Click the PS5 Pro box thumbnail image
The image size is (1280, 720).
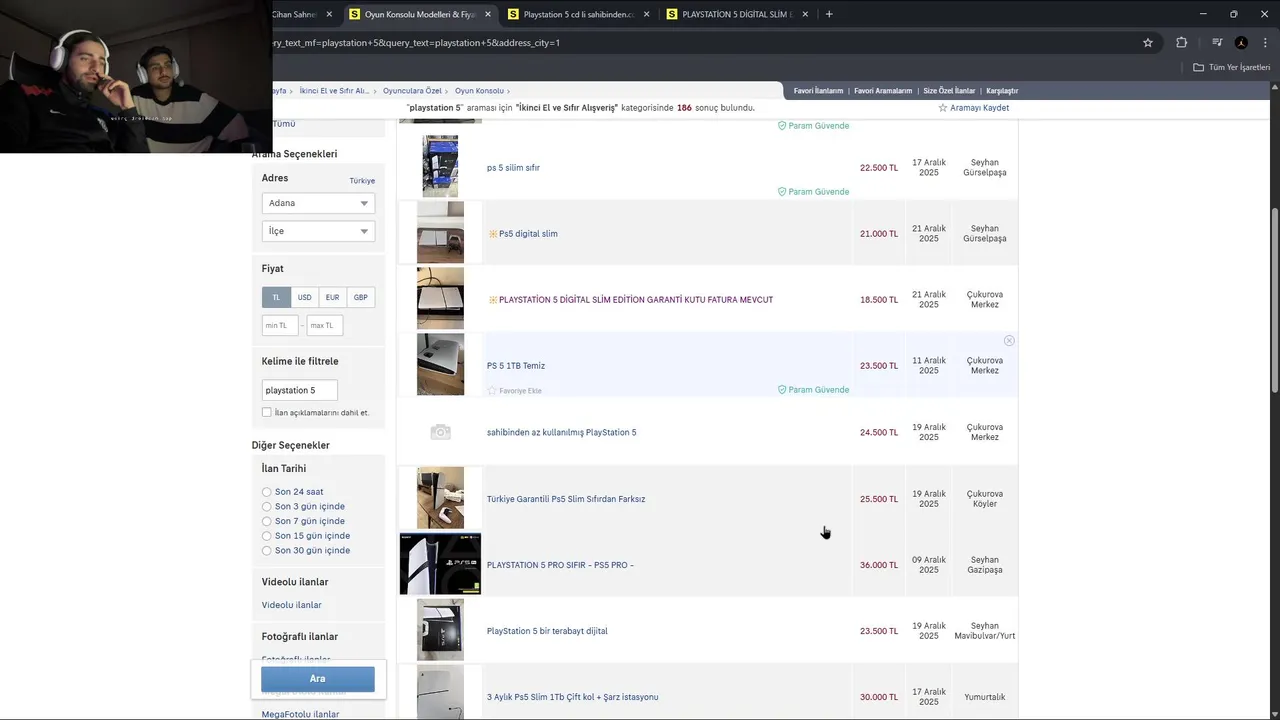point(440,564)
